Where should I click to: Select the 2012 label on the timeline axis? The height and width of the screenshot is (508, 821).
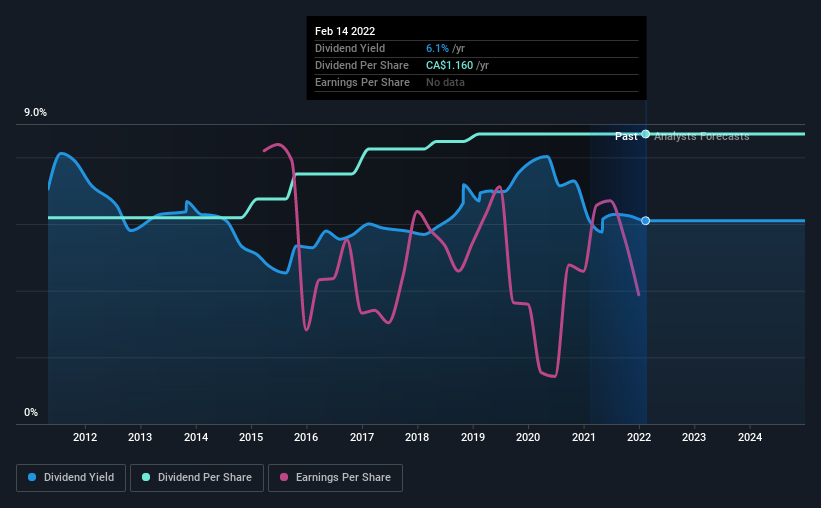pyautogui.click(x=85, y=437)
